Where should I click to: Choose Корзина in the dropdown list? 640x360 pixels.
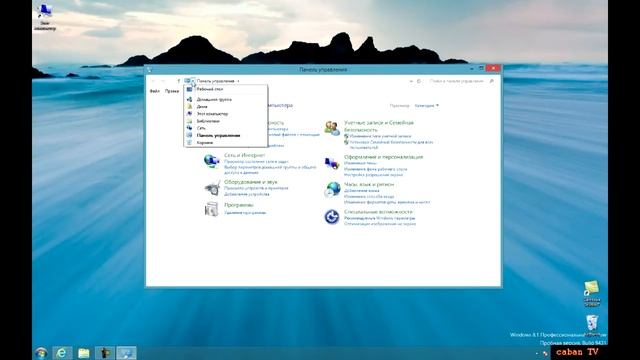tap(226, 142)
